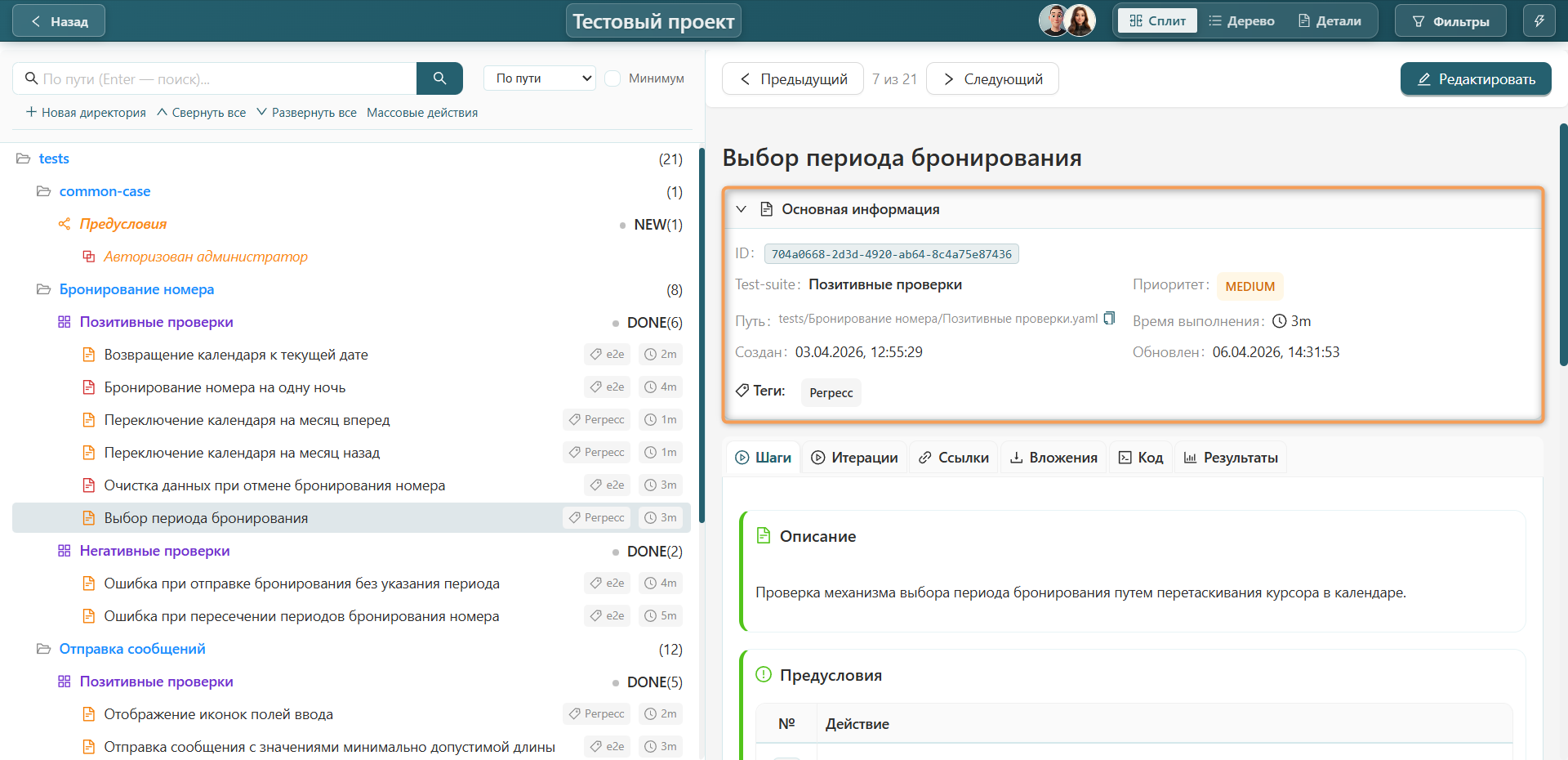Click the clock icon by Время выполнения
This screenshot has height=760, width=1568.
pos(1280,321)
